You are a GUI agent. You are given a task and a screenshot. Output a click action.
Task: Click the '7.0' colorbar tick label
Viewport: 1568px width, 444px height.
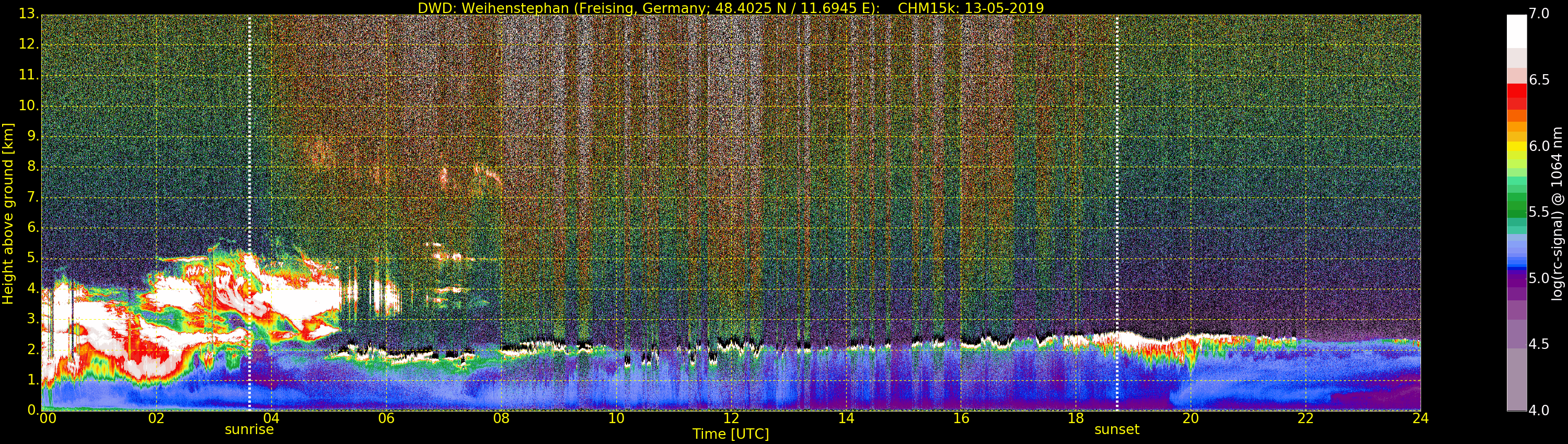point(1539,14)
